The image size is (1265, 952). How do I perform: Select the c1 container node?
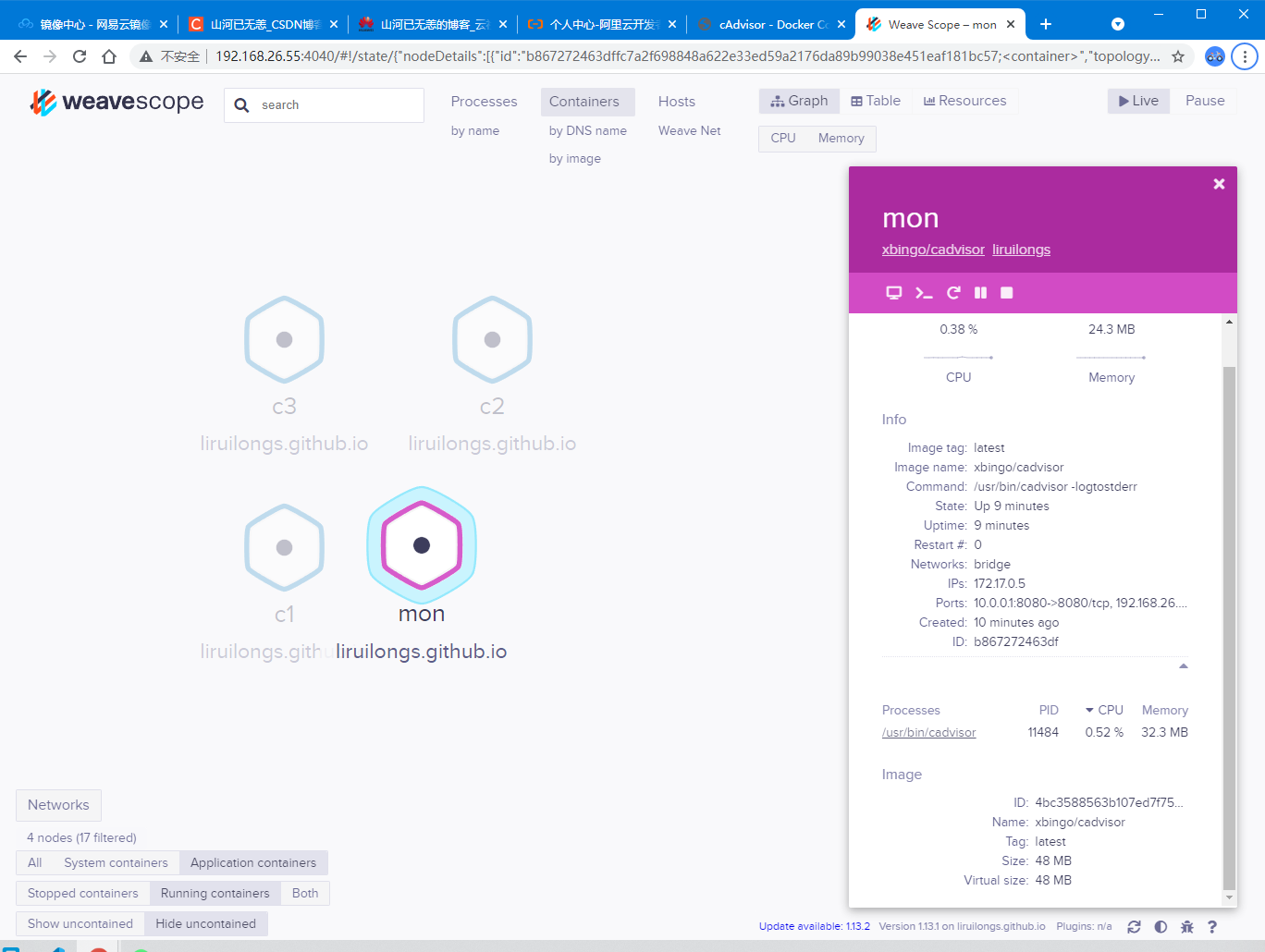pyautogui.click(x=284, y=547)
